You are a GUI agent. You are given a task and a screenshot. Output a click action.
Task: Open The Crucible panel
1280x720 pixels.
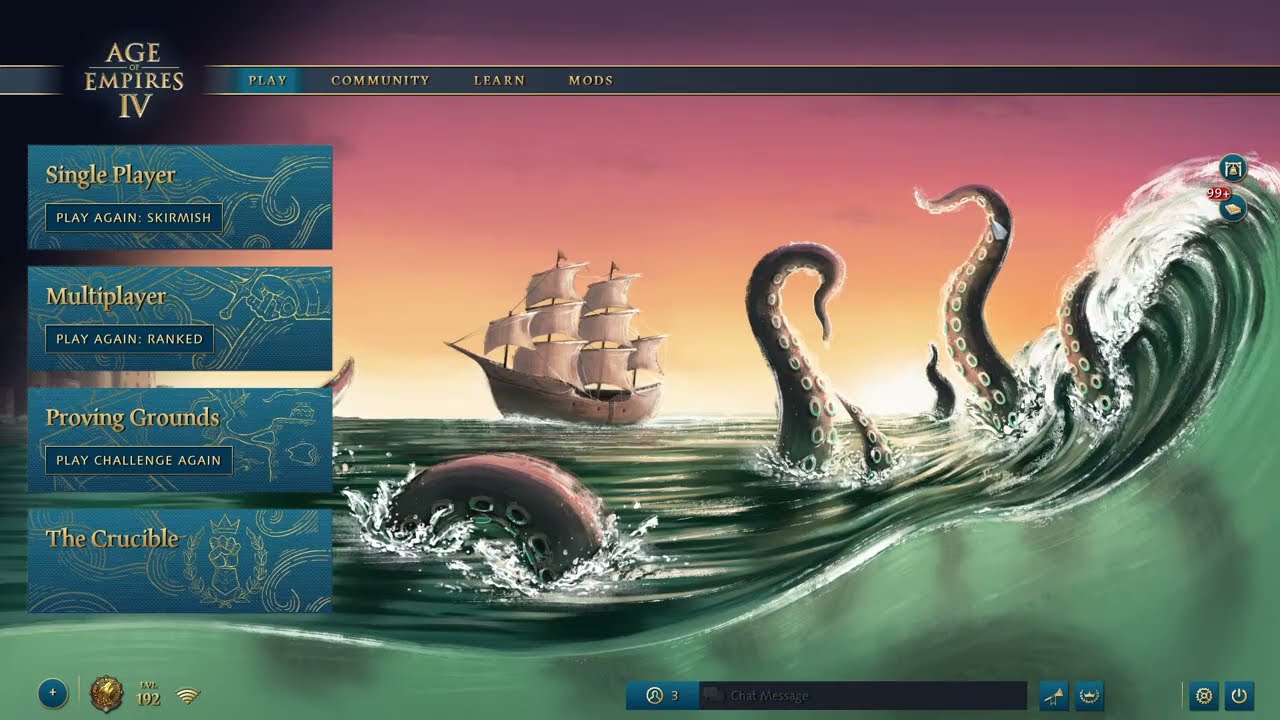point(180,561)
